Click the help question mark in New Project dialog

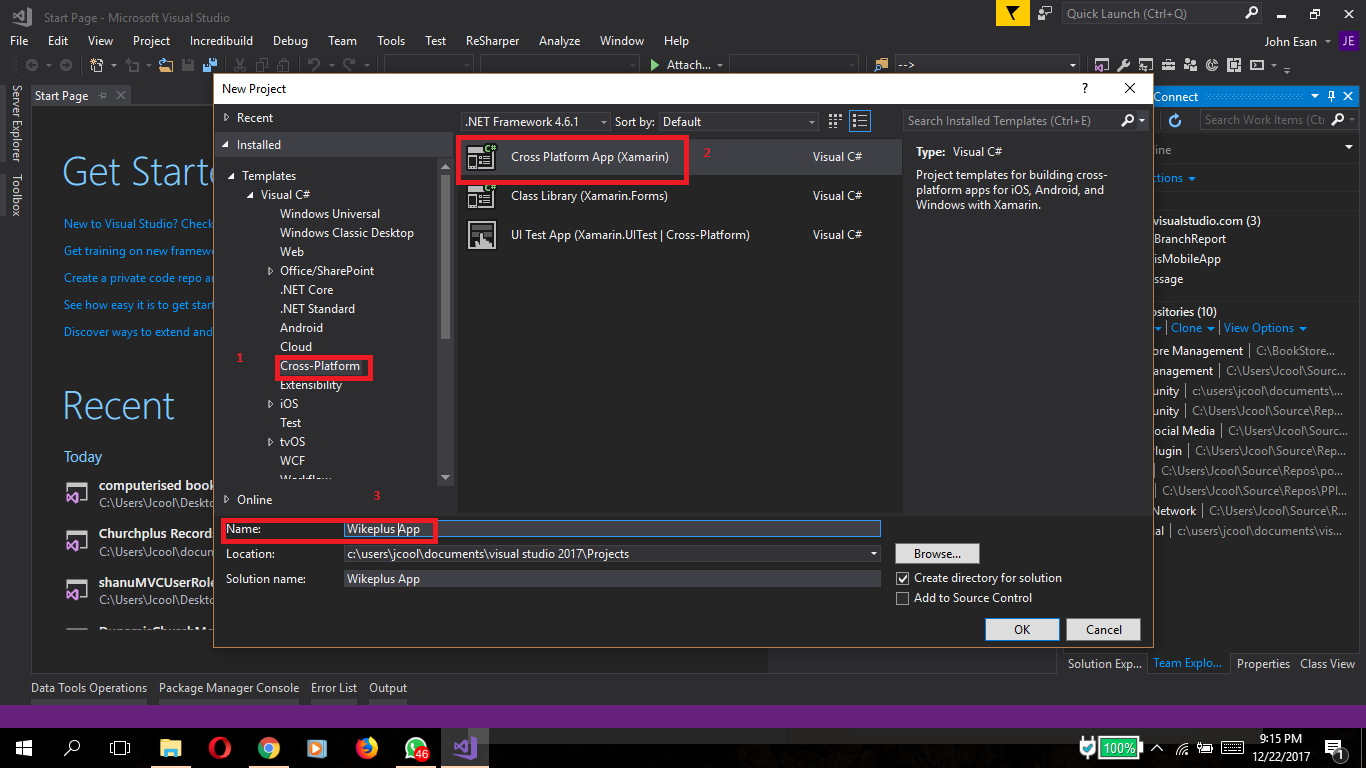tap(1086, 88)
